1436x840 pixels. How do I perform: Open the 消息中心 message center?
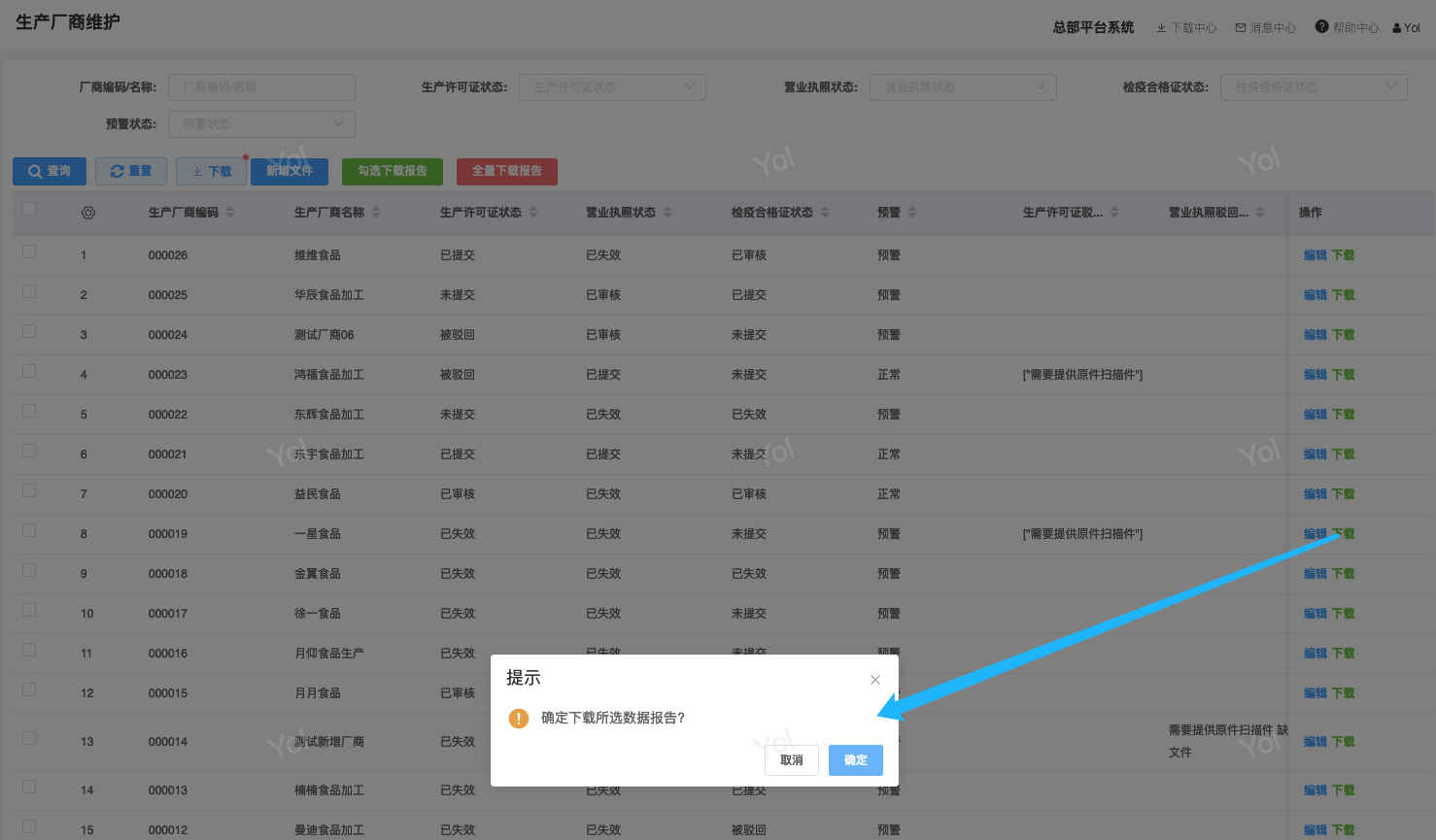tap(1266, 28)
